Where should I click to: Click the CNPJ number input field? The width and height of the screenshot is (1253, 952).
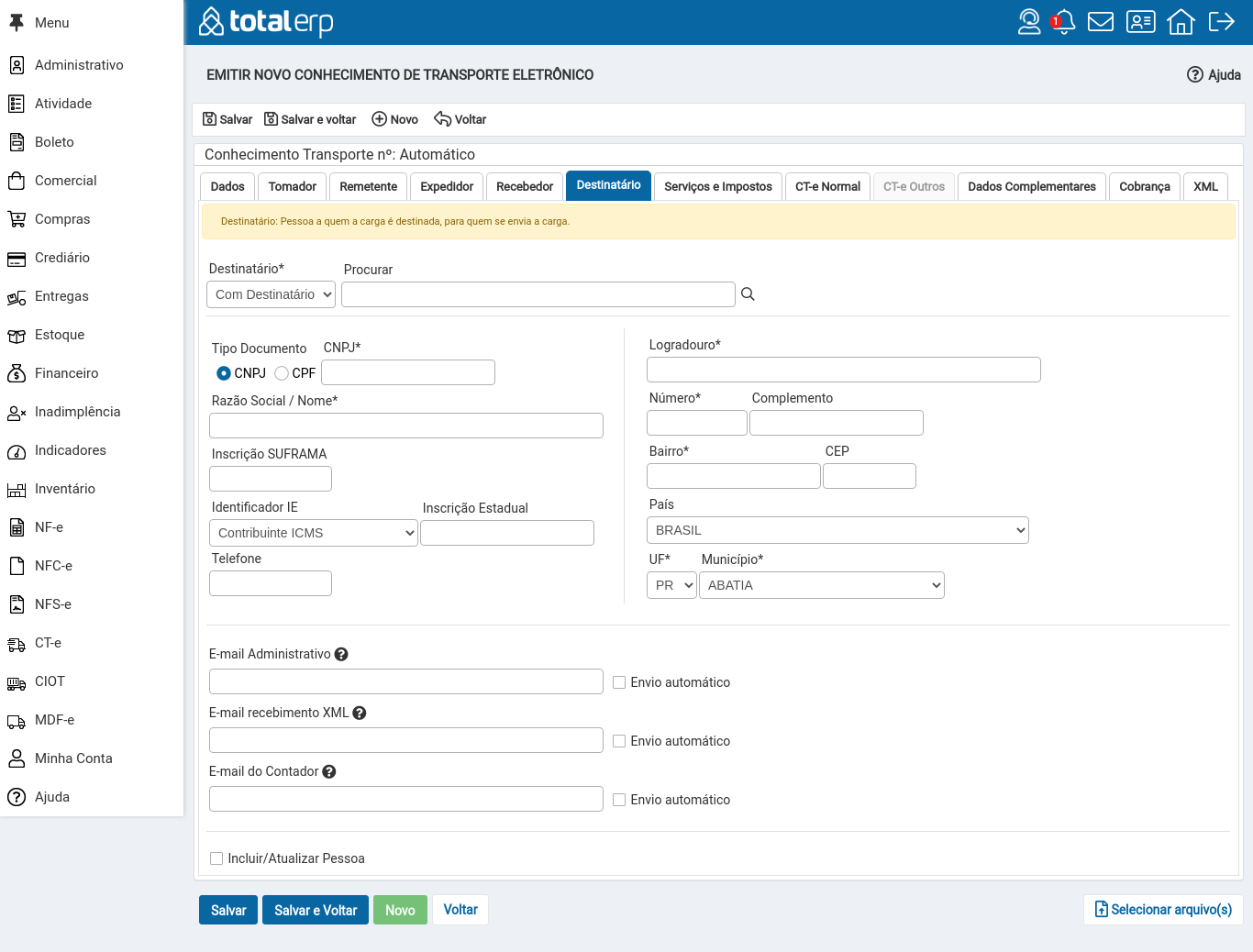[408, 372]
